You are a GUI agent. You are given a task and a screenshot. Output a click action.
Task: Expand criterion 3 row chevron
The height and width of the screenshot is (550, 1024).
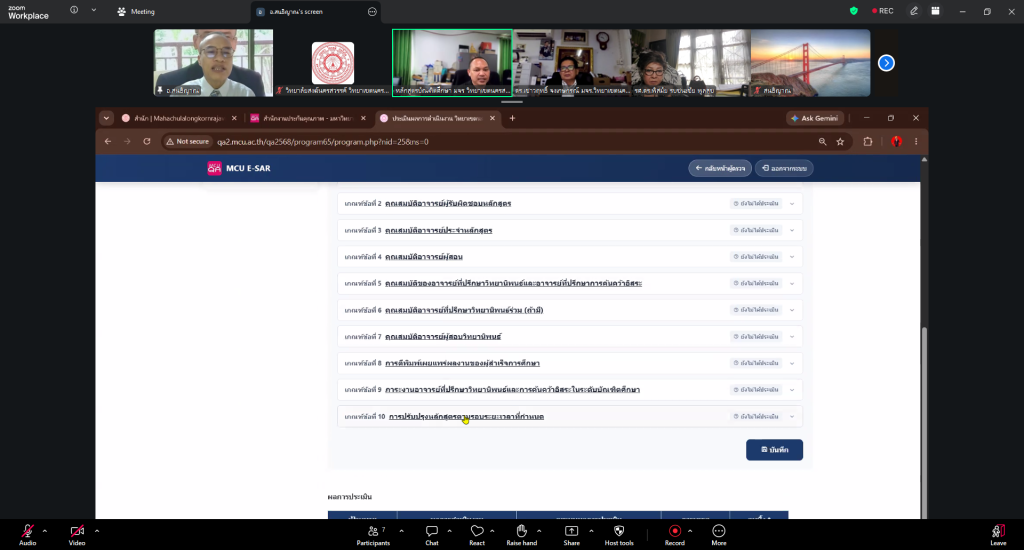pyautogui.click(x=792, y=231)
